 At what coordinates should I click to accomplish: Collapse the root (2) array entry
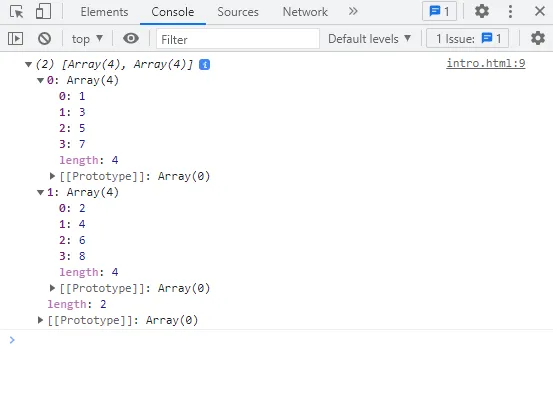(29, 64)
